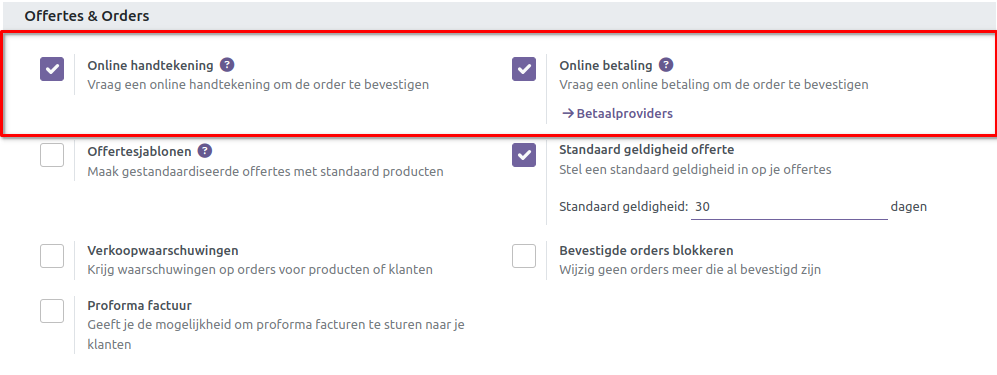
Task: Check the Proforma factuur checkbox
Action: tap(52, 311)
